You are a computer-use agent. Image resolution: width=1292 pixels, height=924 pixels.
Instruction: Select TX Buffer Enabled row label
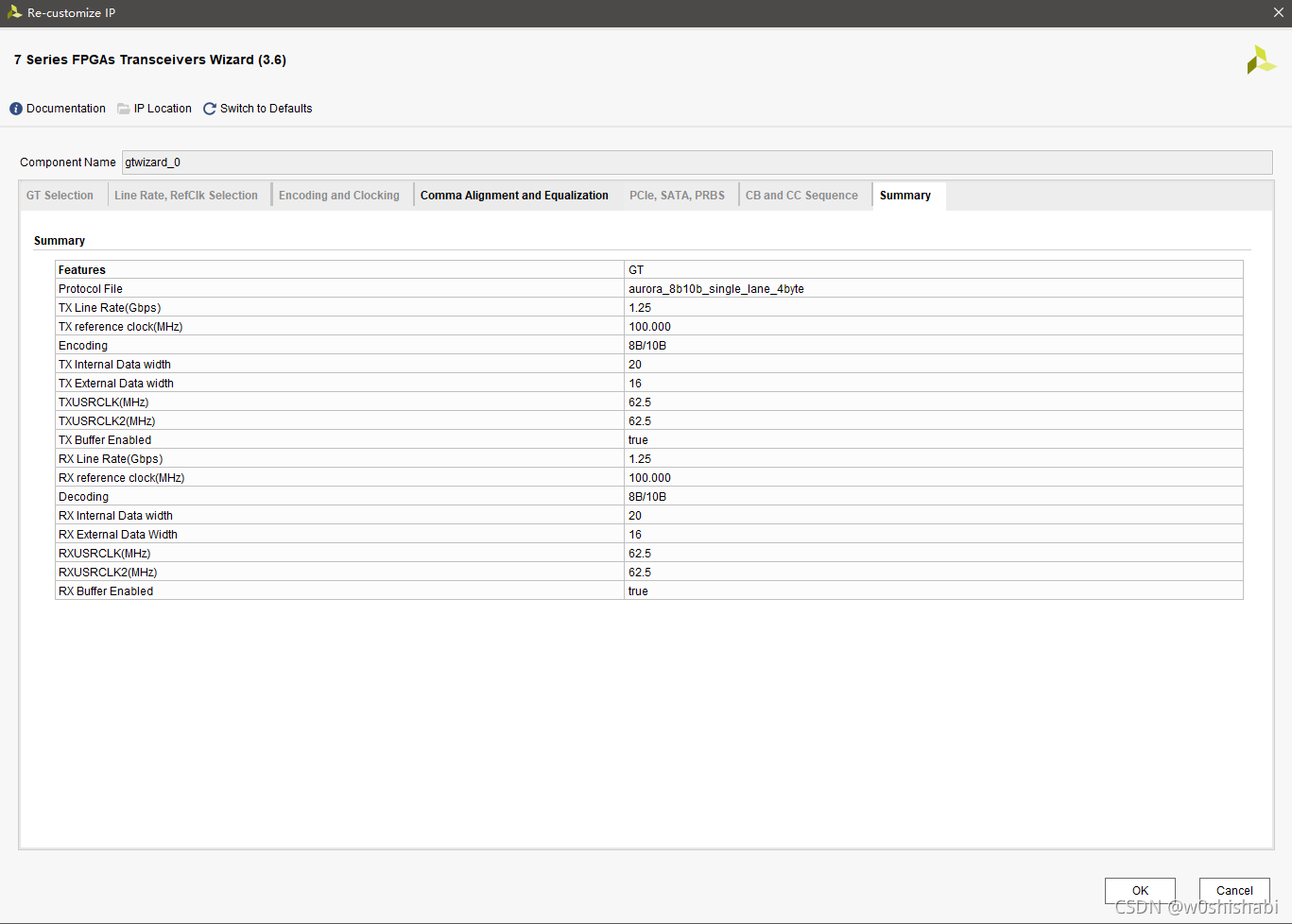click(105, 440)
